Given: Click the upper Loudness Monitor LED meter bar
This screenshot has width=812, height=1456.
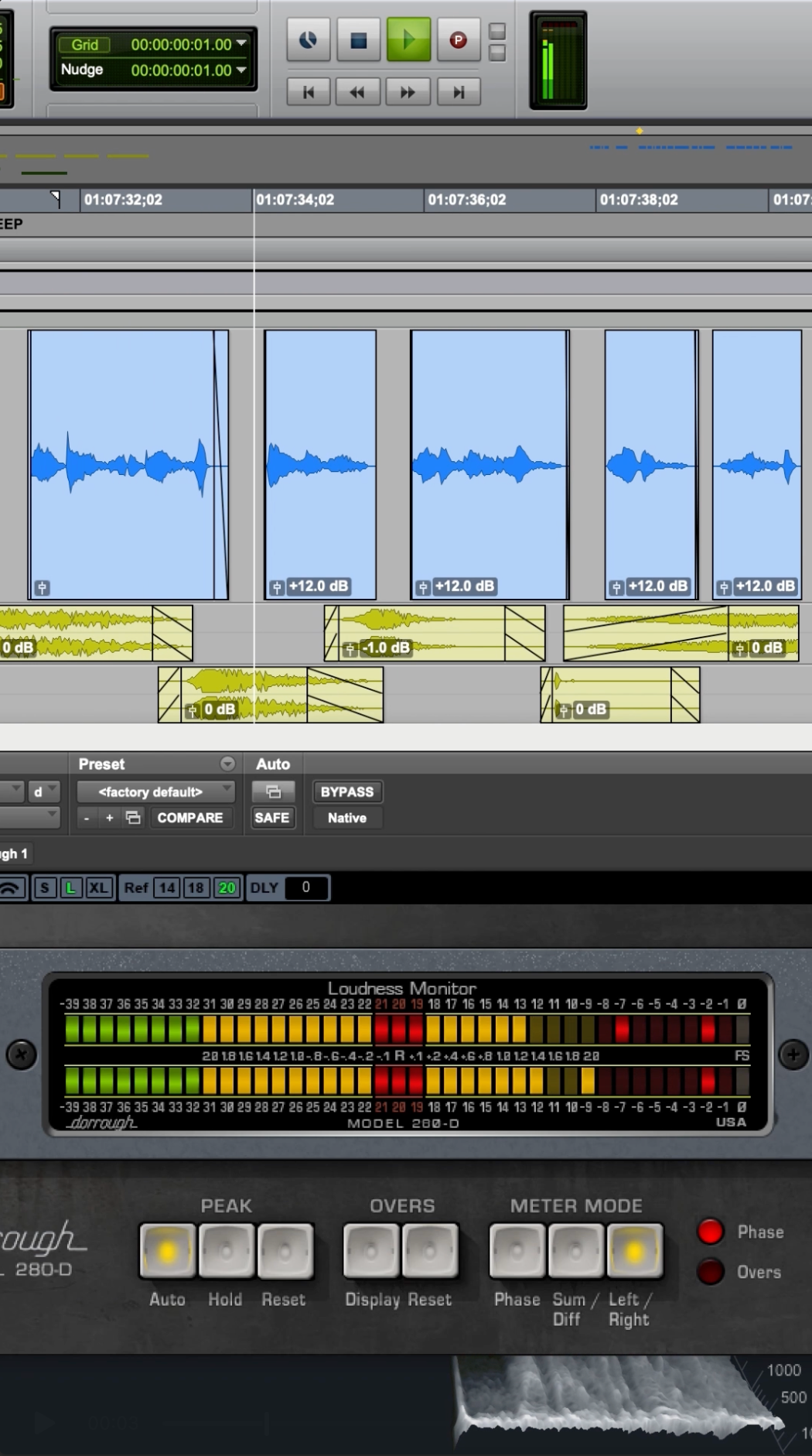Looking at the screenshot, I should click(407, 1030).
